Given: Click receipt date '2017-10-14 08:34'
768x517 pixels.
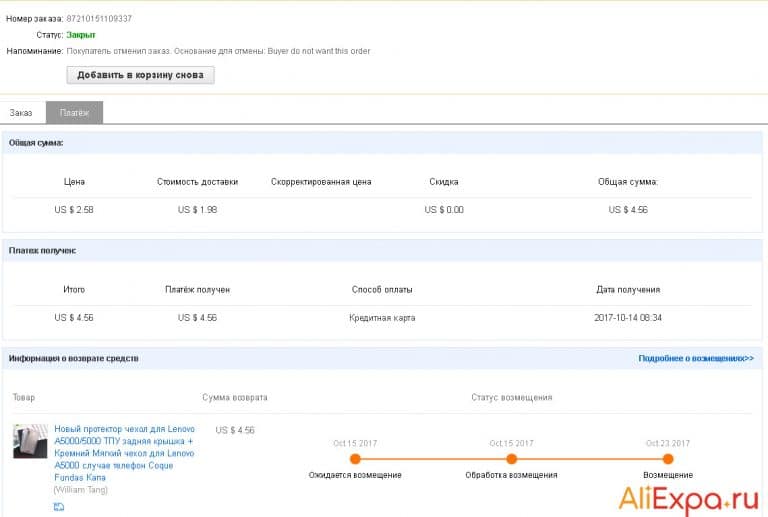Looking at the screenshot, I should pos(628,318).
